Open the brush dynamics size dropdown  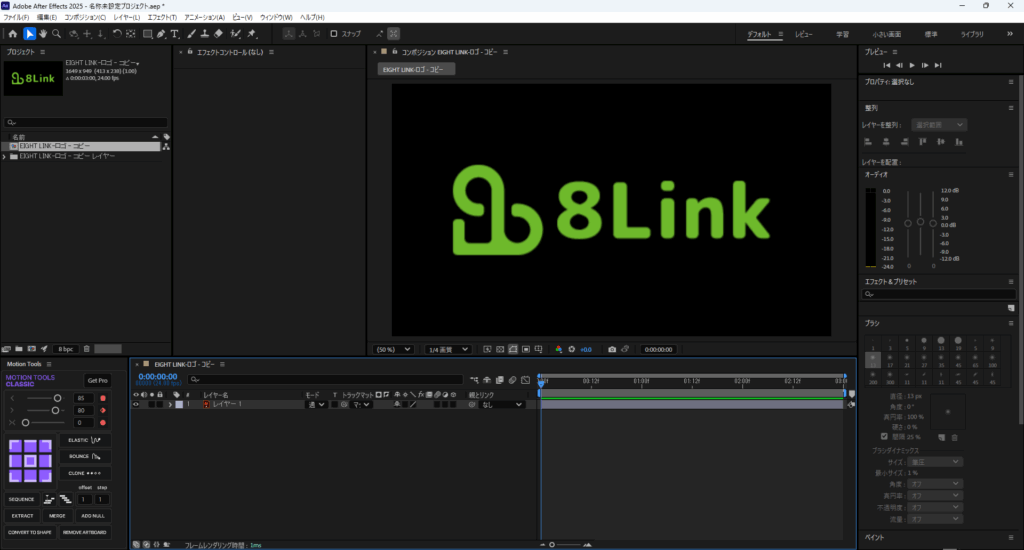[935, 462]
